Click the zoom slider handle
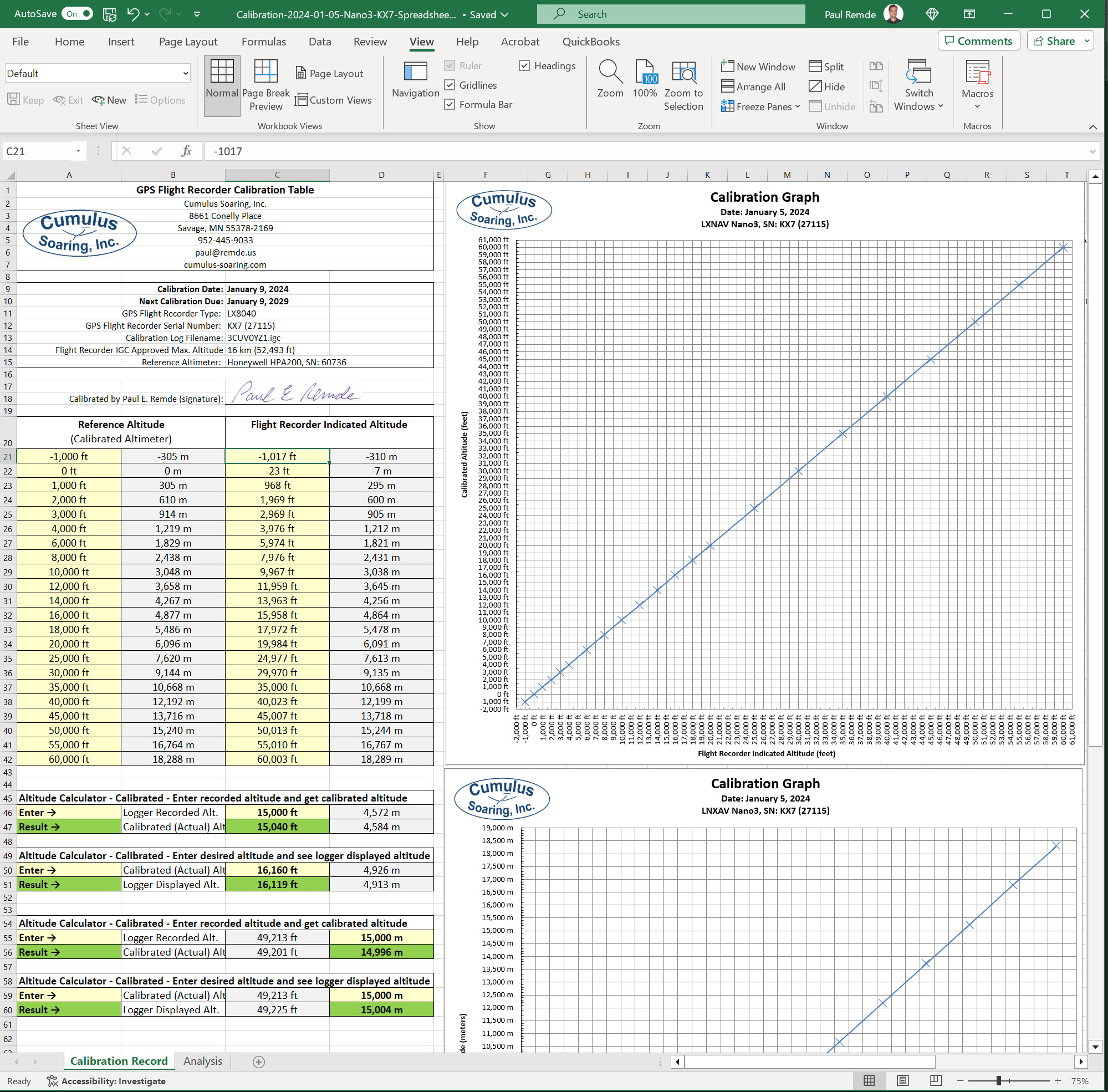Viewport: 1108px width, 1092px height. (x=998, y=1080)
